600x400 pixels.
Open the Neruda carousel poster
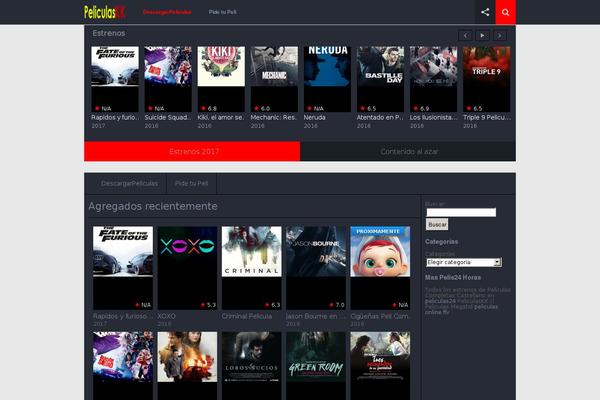pyautogui.click(x=327, y=79)
